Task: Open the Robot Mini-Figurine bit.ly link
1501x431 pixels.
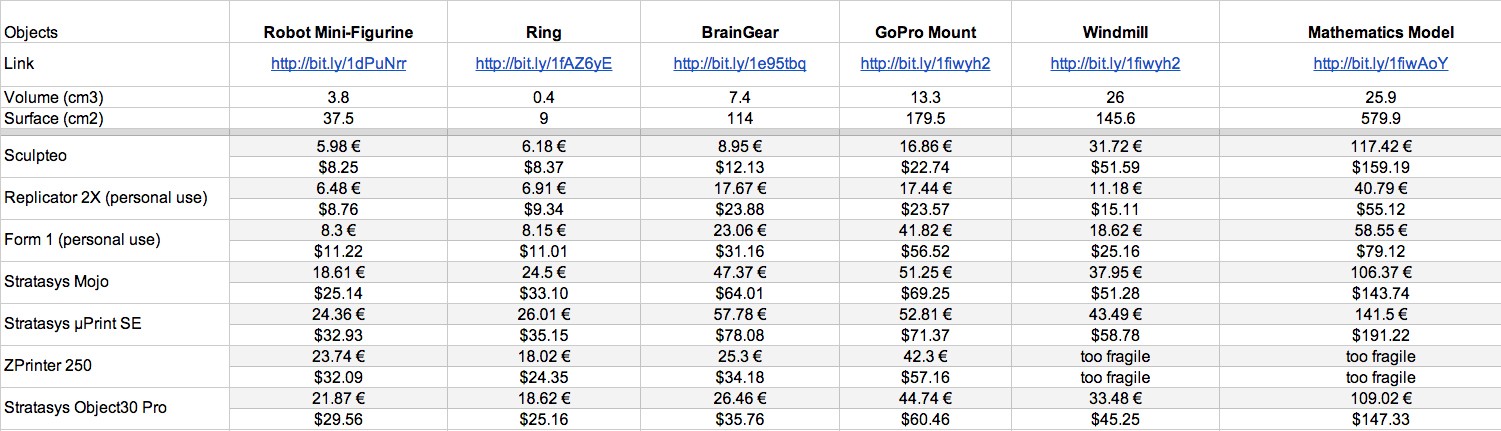Action: tap(338, 64)
